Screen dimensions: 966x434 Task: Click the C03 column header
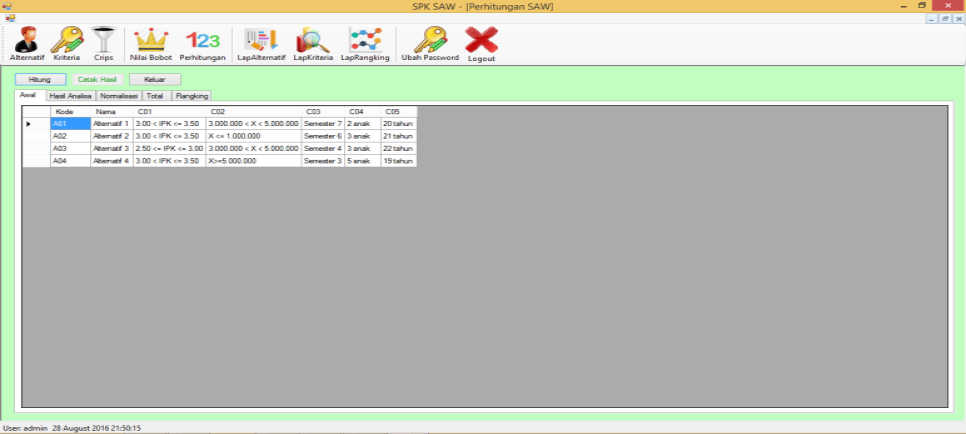(x=323, y=112)
